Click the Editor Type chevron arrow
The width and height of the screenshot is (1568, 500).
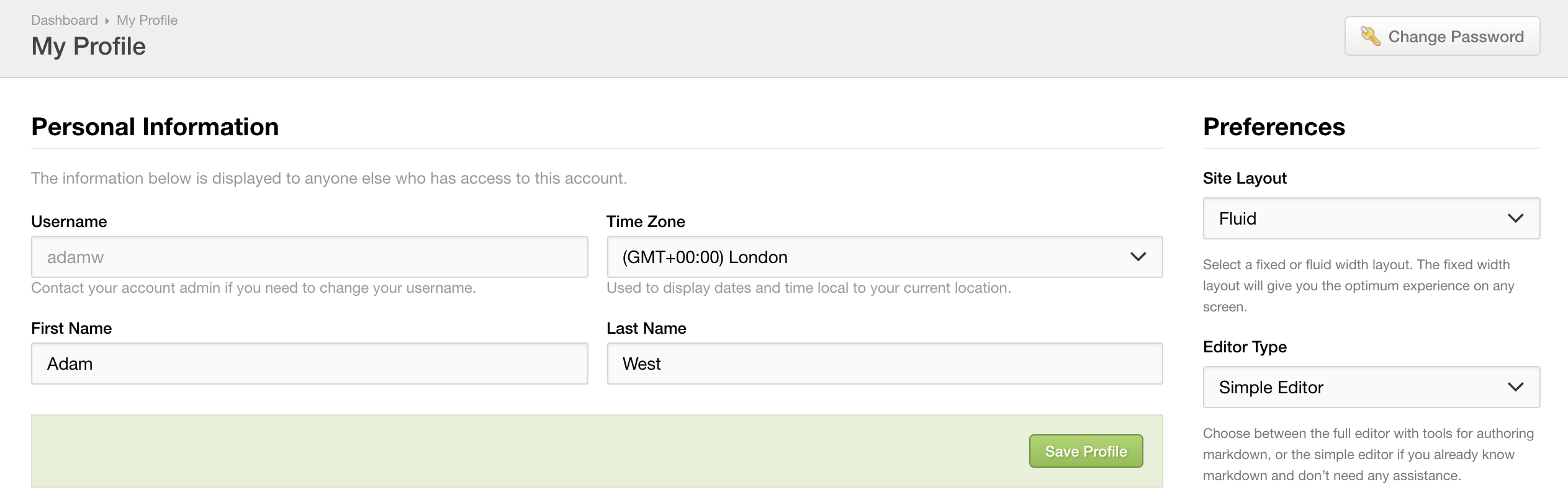1516,386
